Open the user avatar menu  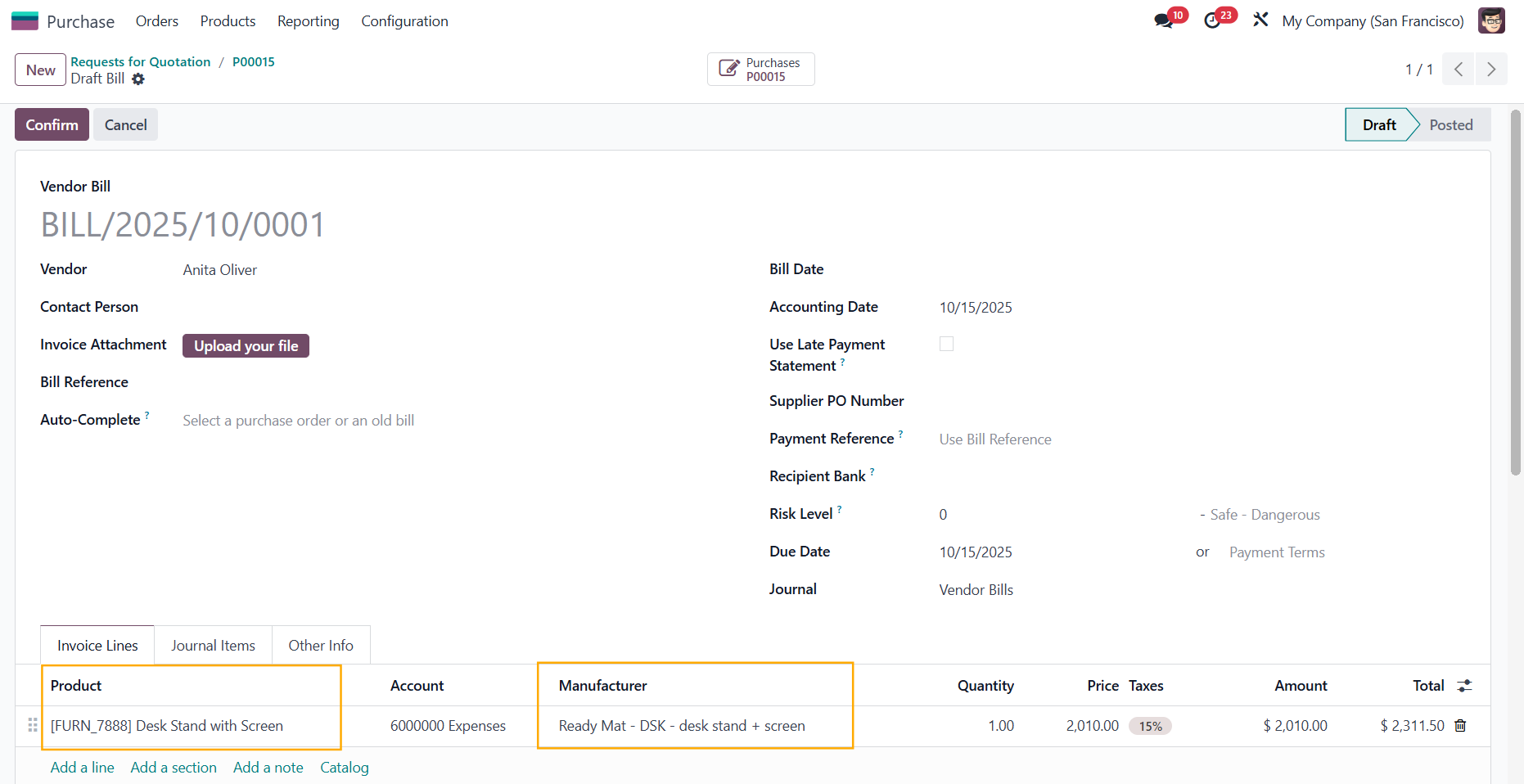click(1490, 21)
